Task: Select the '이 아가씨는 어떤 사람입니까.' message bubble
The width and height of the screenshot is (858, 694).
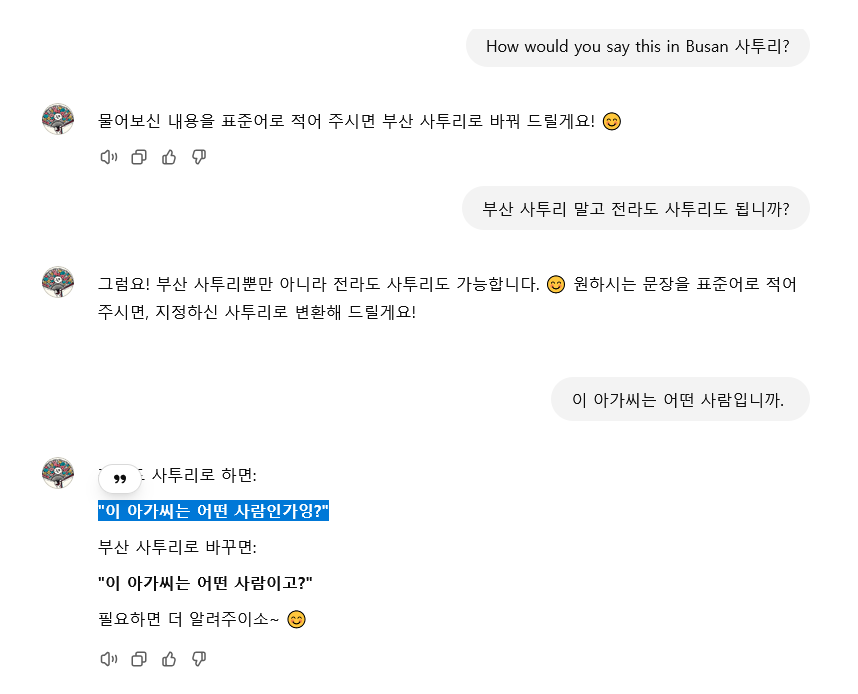Action: 679,400
